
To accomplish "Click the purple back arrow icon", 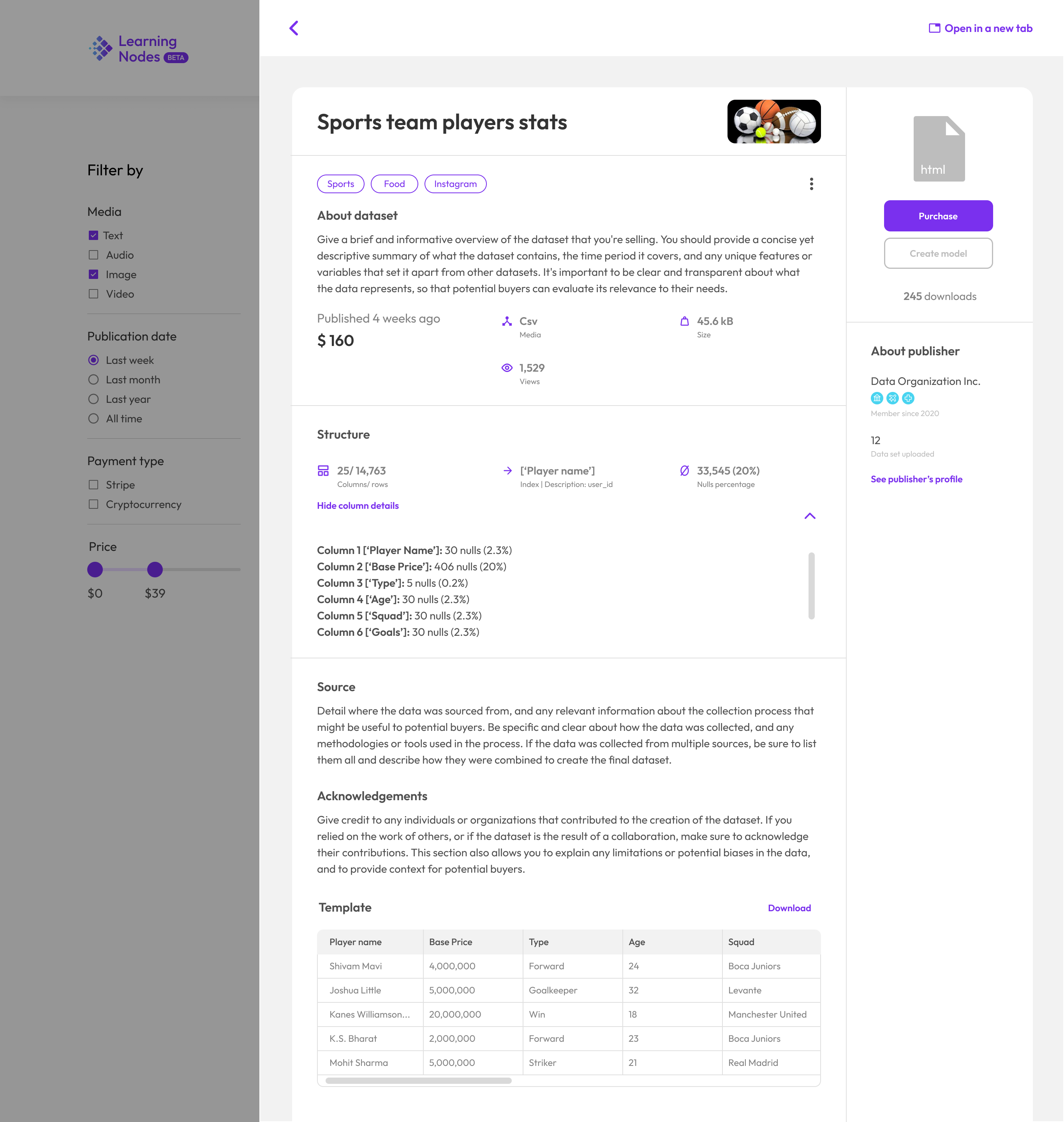I will 294,28.
